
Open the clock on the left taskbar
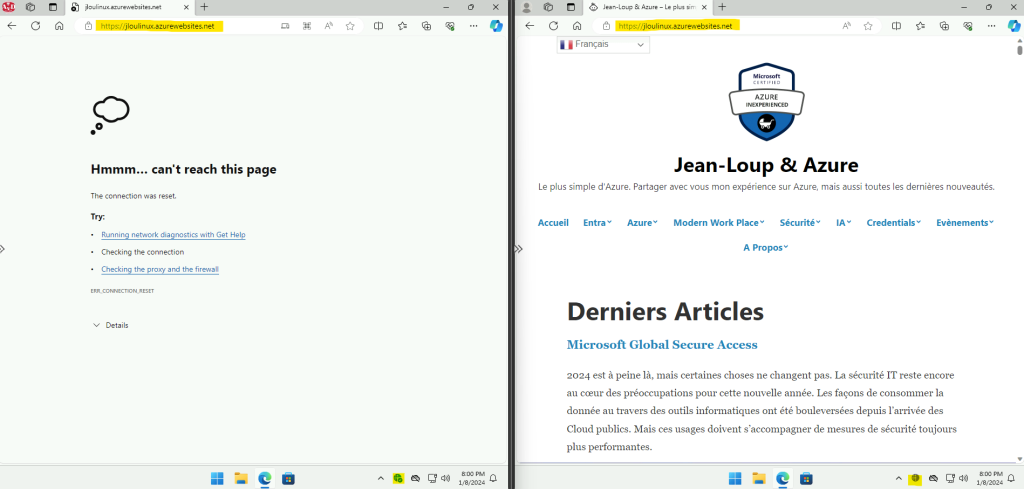[472, 478]
